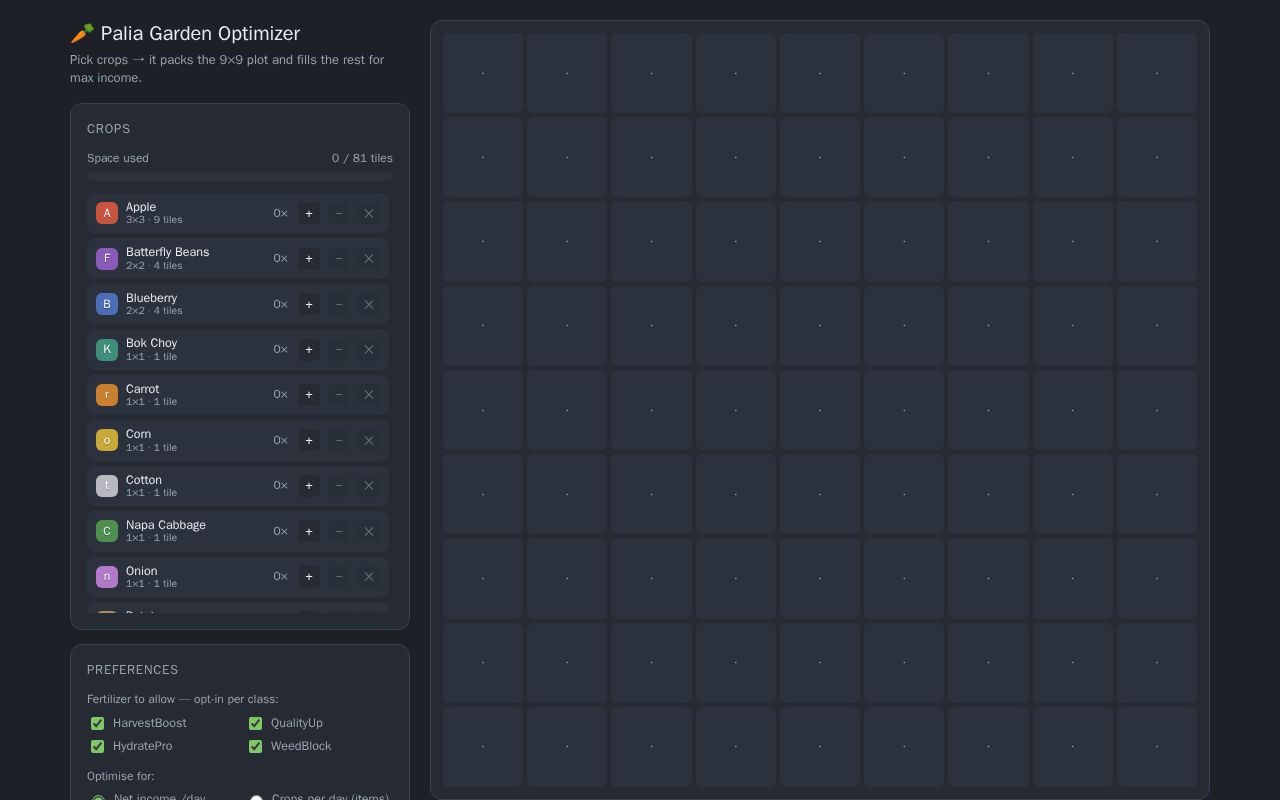The width and height of the screenshot is (1280, 800).
Task: Uncheck HydratePro fertilizer checkbox
Action: pos(97,746)
